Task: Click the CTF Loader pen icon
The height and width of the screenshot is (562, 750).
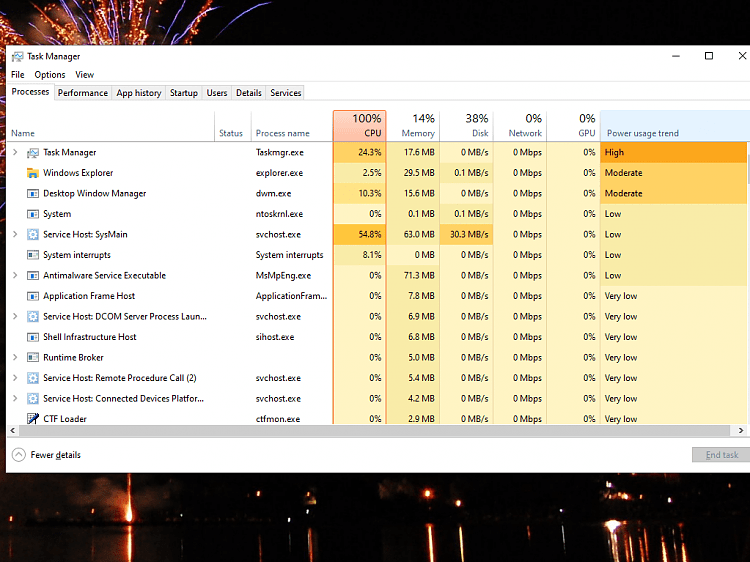Action: [x=33, y=419]
